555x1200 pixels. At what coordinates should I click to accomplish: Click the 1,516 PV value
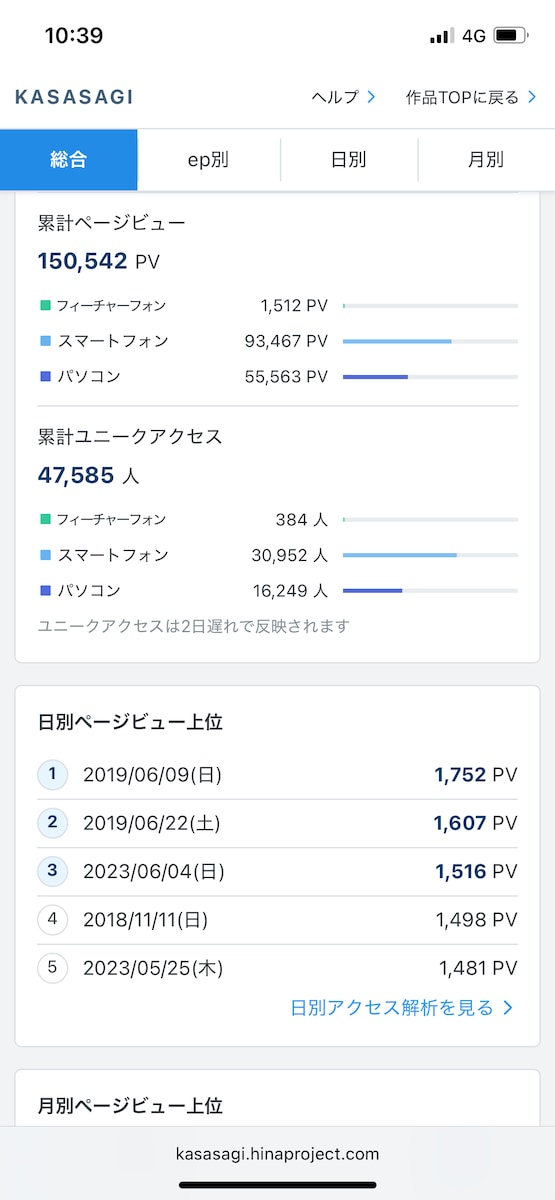pyautogui.click(x=476, y=871)
